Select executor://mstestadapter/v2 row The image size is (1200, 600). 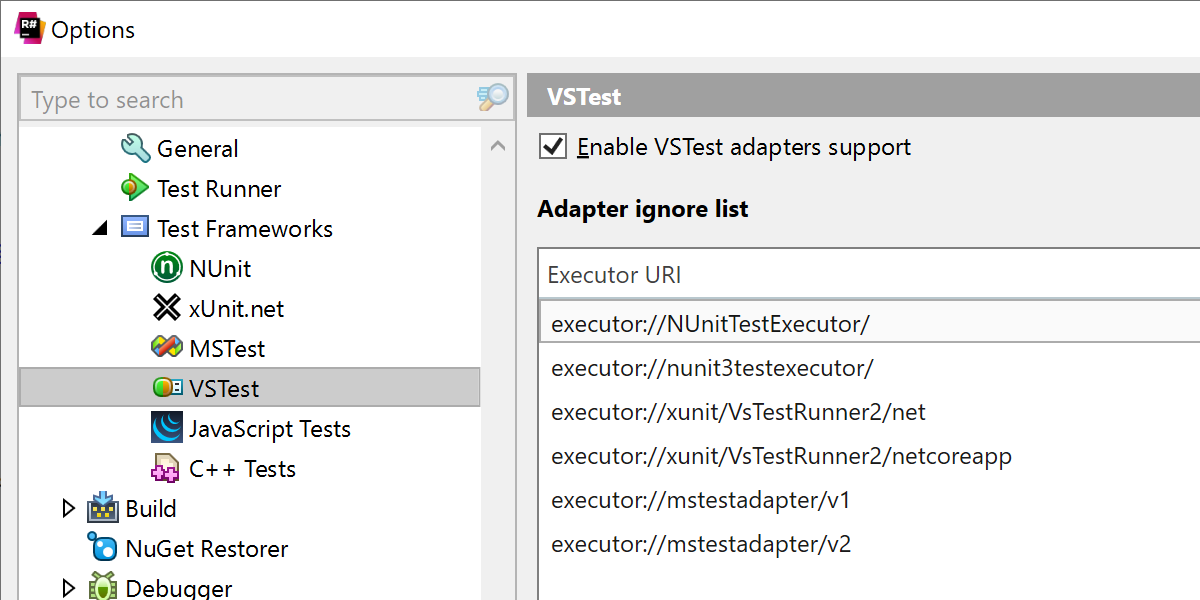click(869, 544)
